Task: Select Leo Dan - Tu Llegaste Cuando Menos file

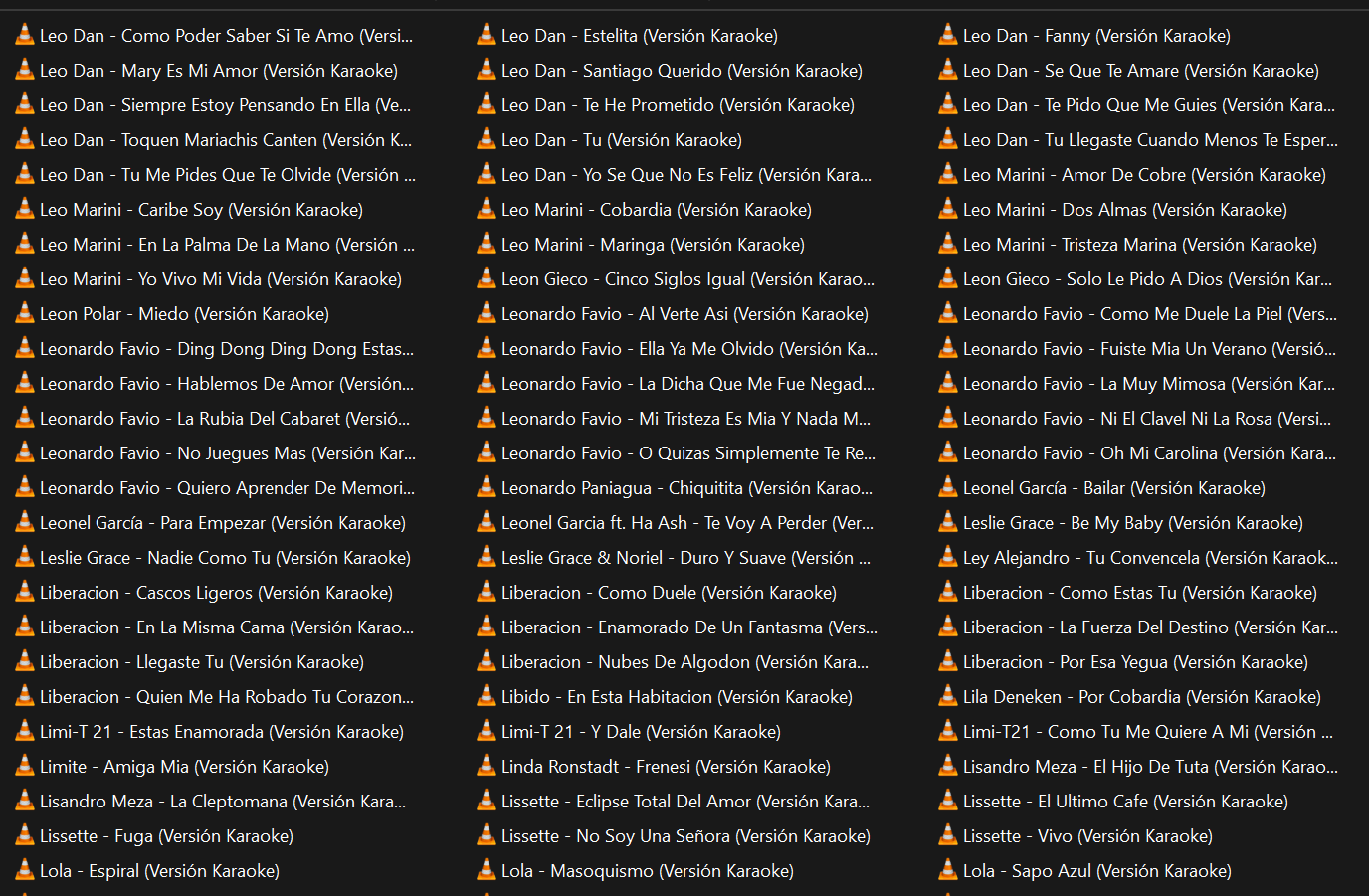Action: point(1138,139)
